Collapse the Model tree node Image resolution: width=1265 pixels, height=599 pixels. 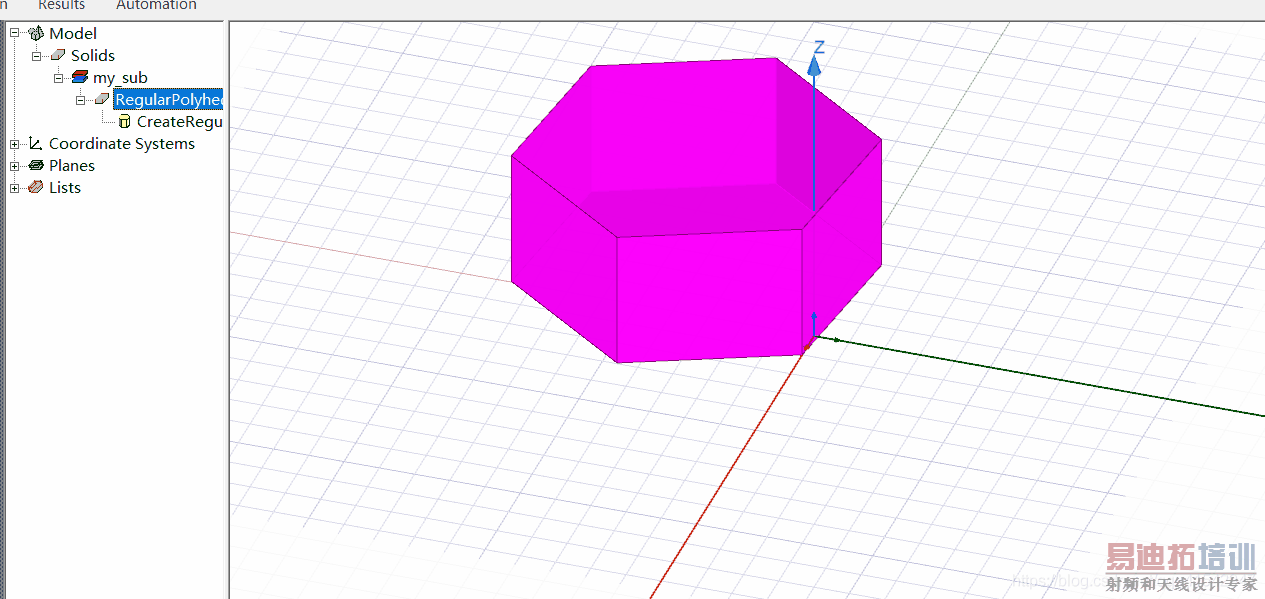coord(15,33)
